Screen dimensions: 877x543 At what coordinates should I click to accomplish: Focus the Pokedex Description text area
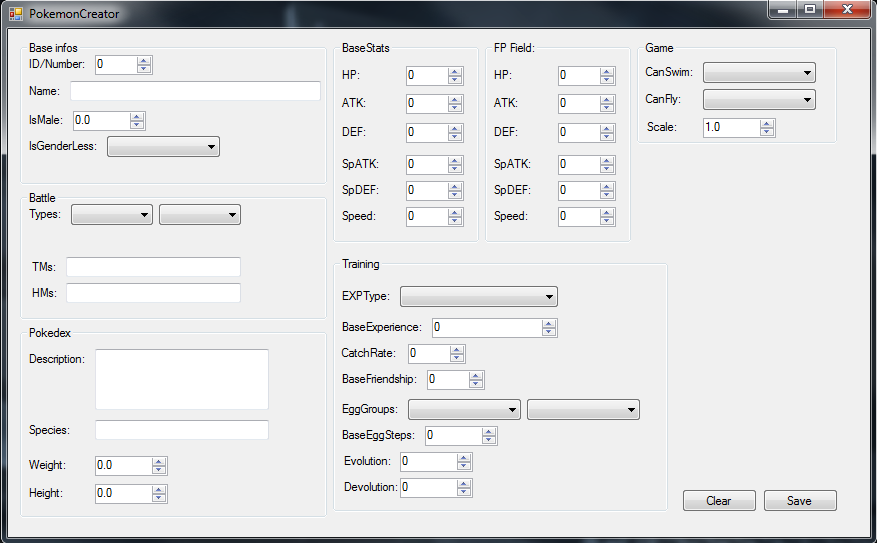[182, 379]
